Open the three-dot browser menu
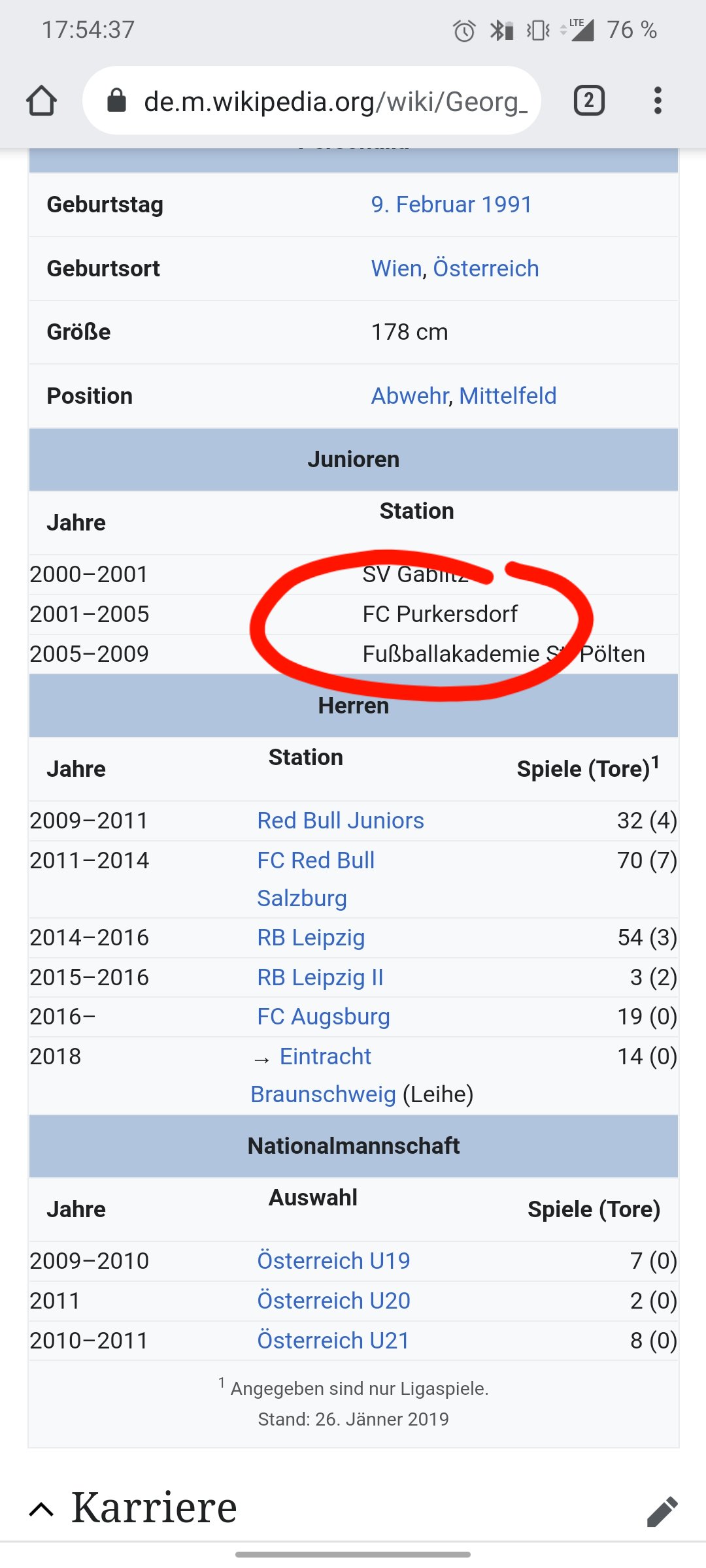The image size is (706, 1568). coord(658,101)
